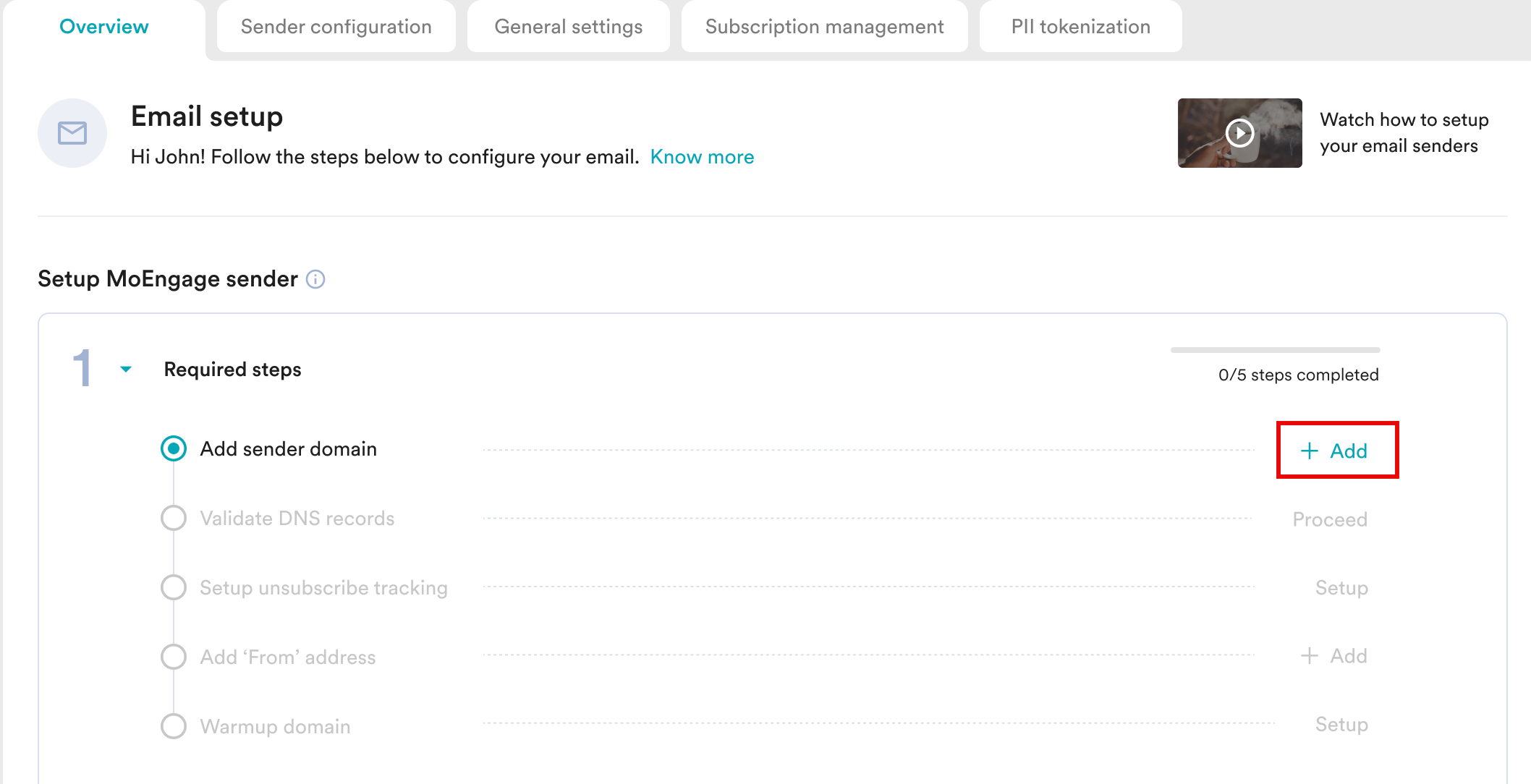
Task: Switch to the Sender configuration tab
Action: [x=336, y=27]
